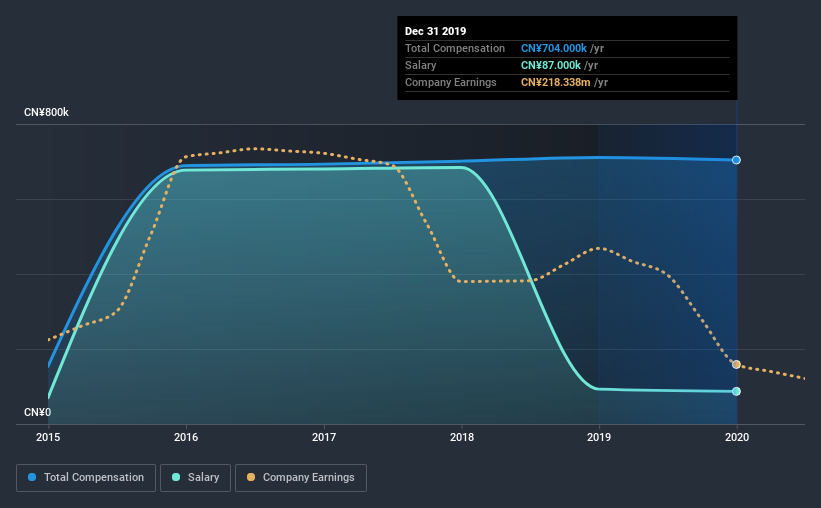Click the 2019 x-axis label
The width and height of the screenshot is (821, 508).
tap(599, 437)
